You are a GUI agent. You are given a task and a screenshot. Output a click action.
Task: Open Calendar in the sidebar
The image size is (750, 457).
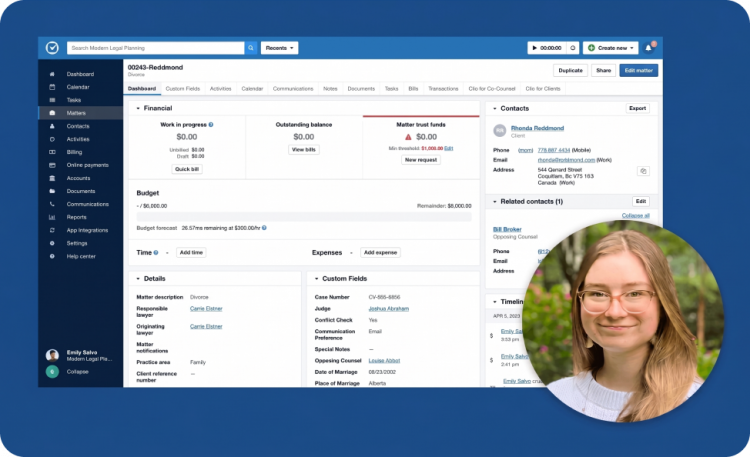click(x=80, y=87)
